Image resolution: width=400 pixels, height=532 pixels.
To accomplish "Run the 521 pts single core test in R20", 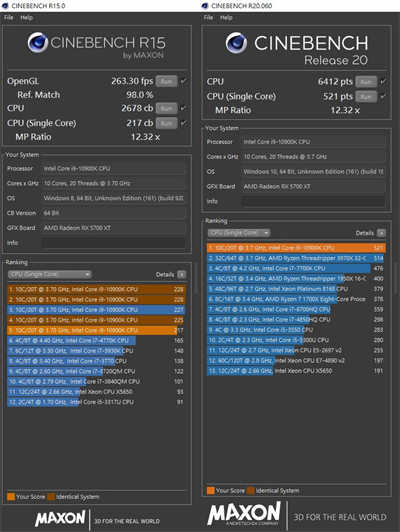I will [x=366, y=97].
